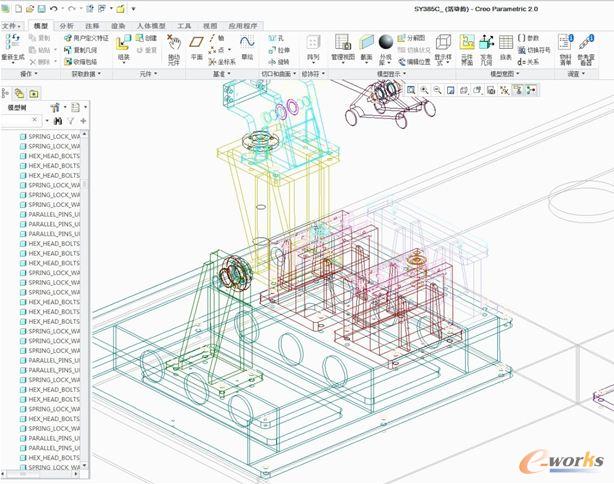Switch to the 分析 (Analysis) ribbon tab
614x484 pixels.
pos(66,25)
